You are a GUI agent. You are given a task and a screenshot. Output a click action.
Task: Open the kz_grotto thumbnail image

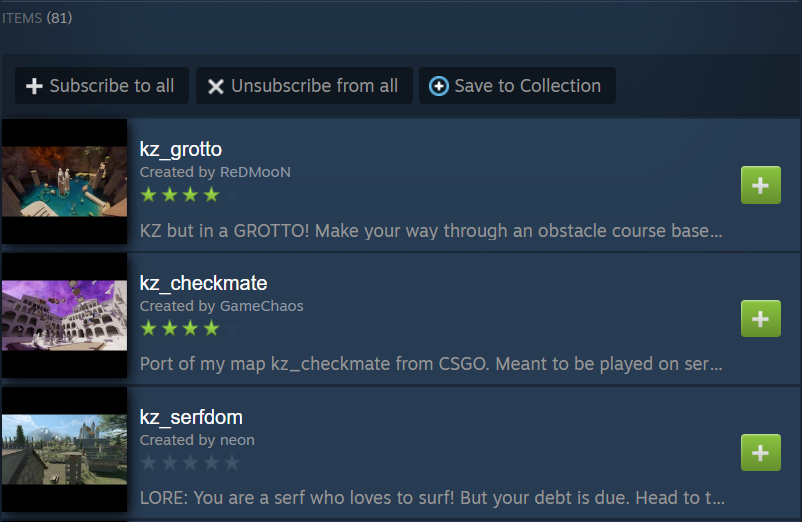click(64, 181)
